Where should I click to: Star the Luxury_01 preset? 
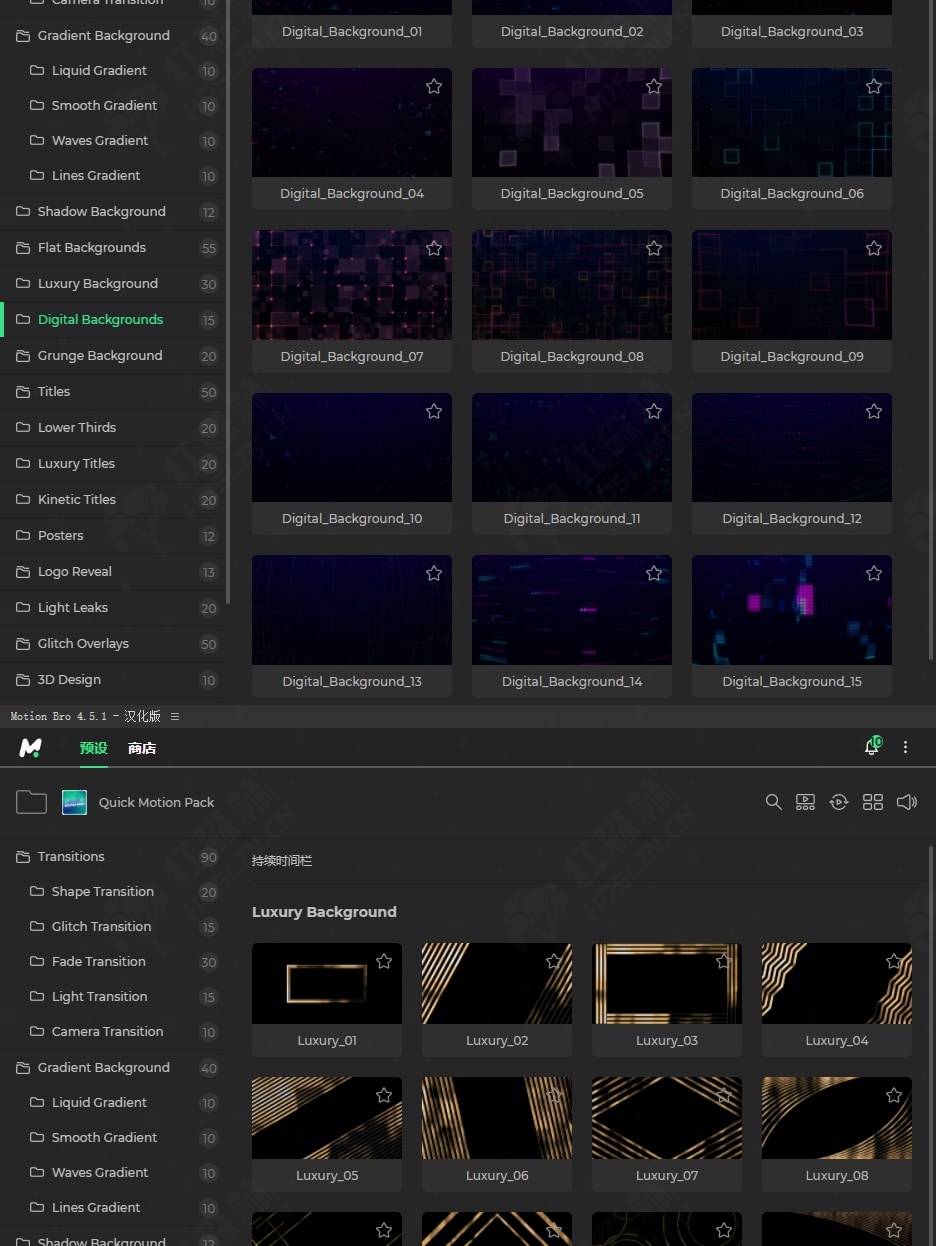384,961
